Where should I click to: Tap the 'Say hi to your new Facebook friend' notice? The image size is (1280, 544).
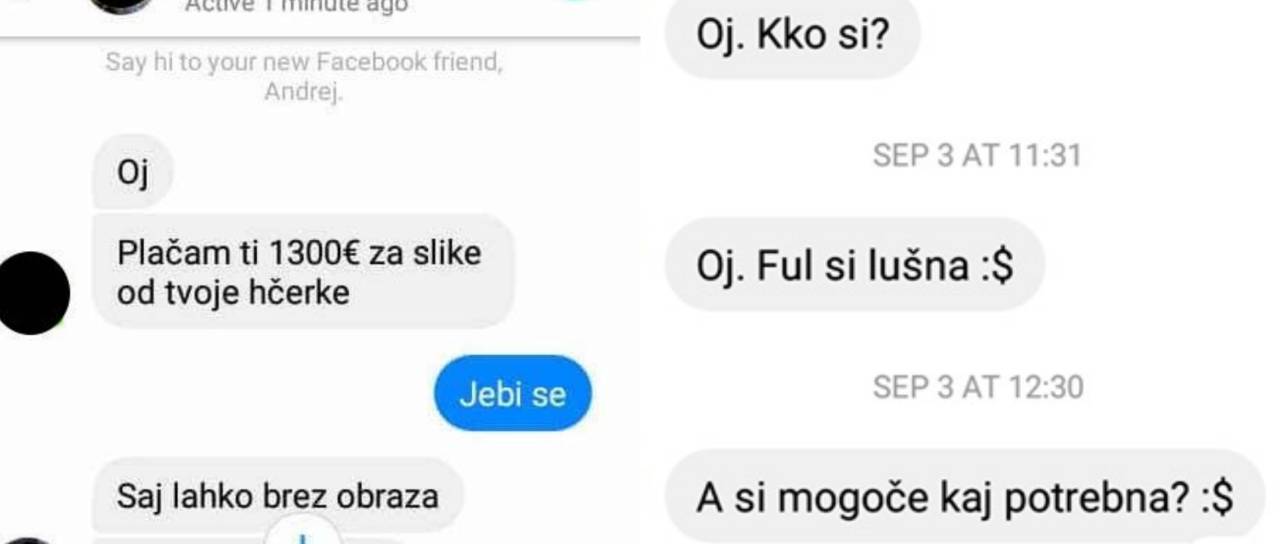pyautogui.click(x=304, y=77)
